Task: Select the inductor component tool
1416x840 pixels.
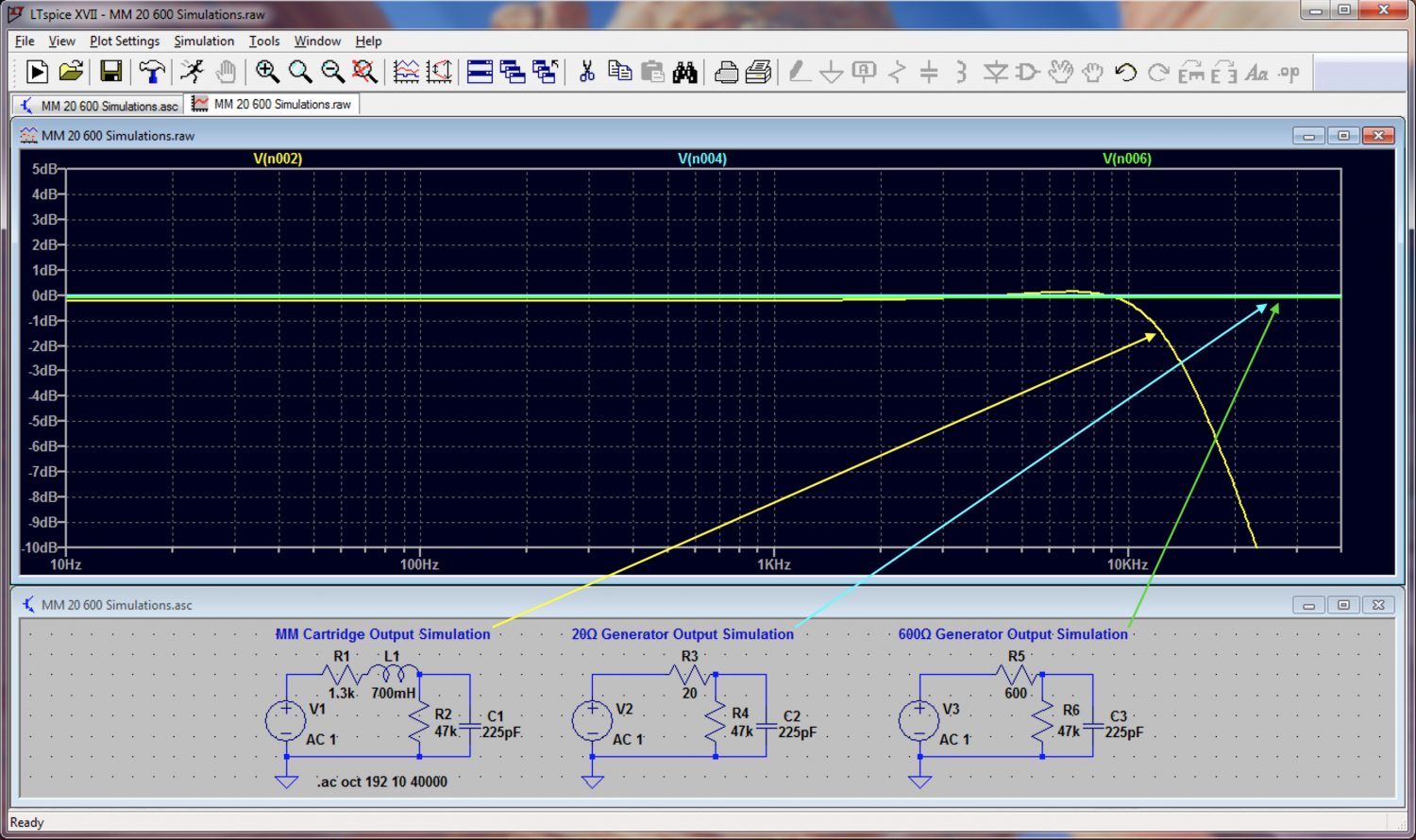Action: coord(961,72)
